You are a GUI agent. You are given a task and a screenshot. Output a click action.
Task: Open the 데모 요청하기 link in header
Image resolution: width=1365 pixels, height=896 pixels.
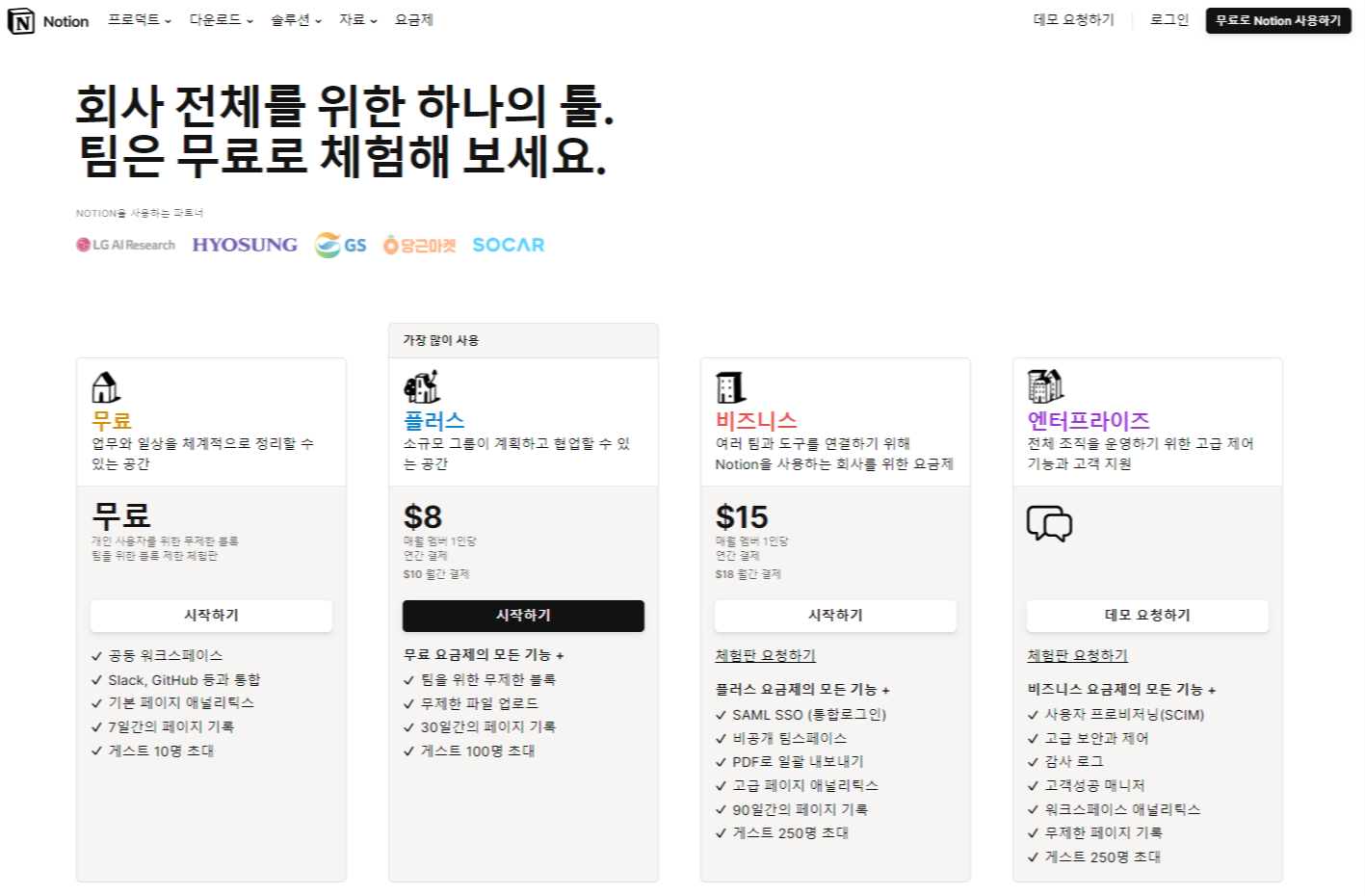(1074, 20)
